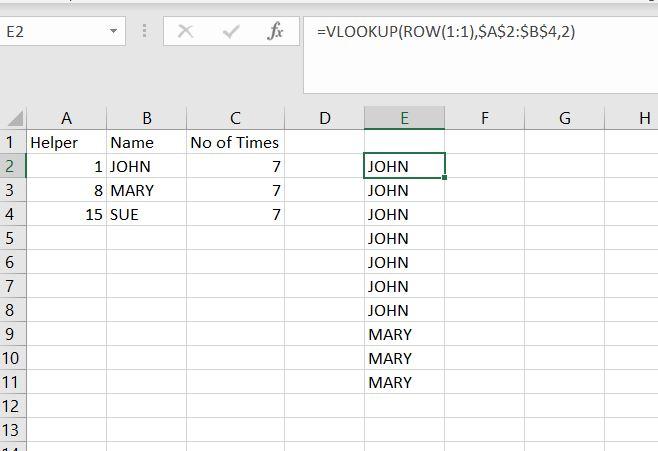658x451 pixels.
Task: Click MARY in cell E10
Action: point(404,358)
